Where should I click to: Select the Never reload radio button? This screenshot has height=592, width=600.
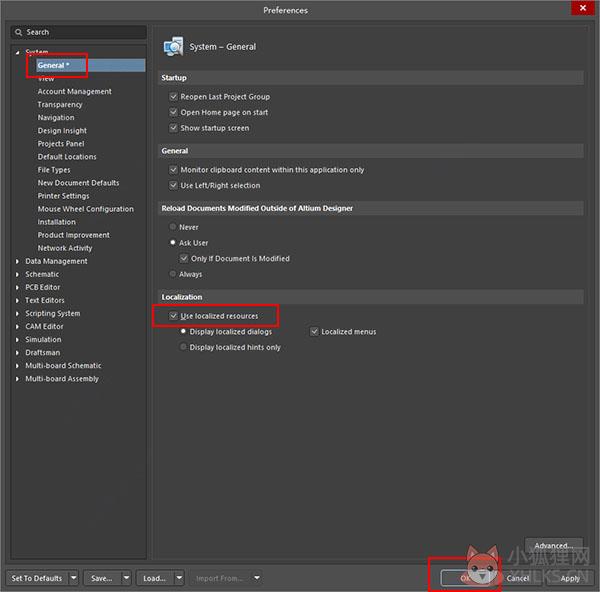coord(173,227)
